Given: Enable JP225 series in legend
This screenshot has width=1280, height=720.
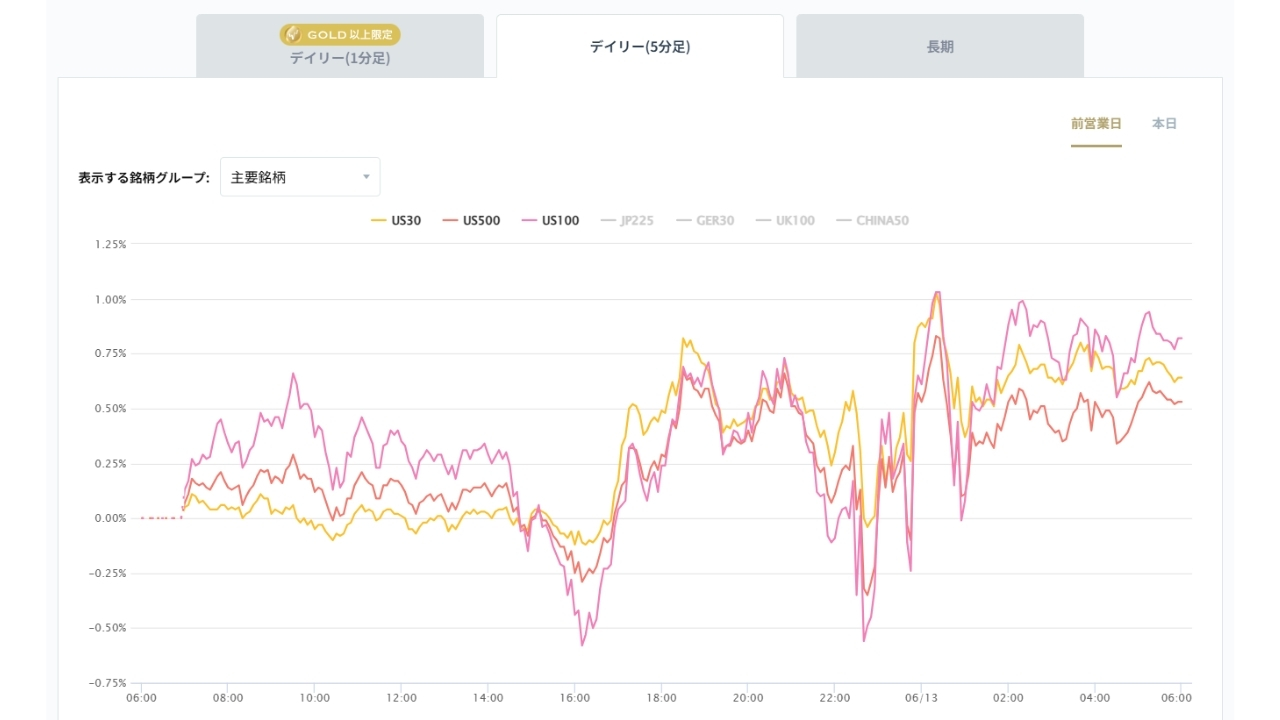Looking at the screenshot, I should (x=627, y=221).
